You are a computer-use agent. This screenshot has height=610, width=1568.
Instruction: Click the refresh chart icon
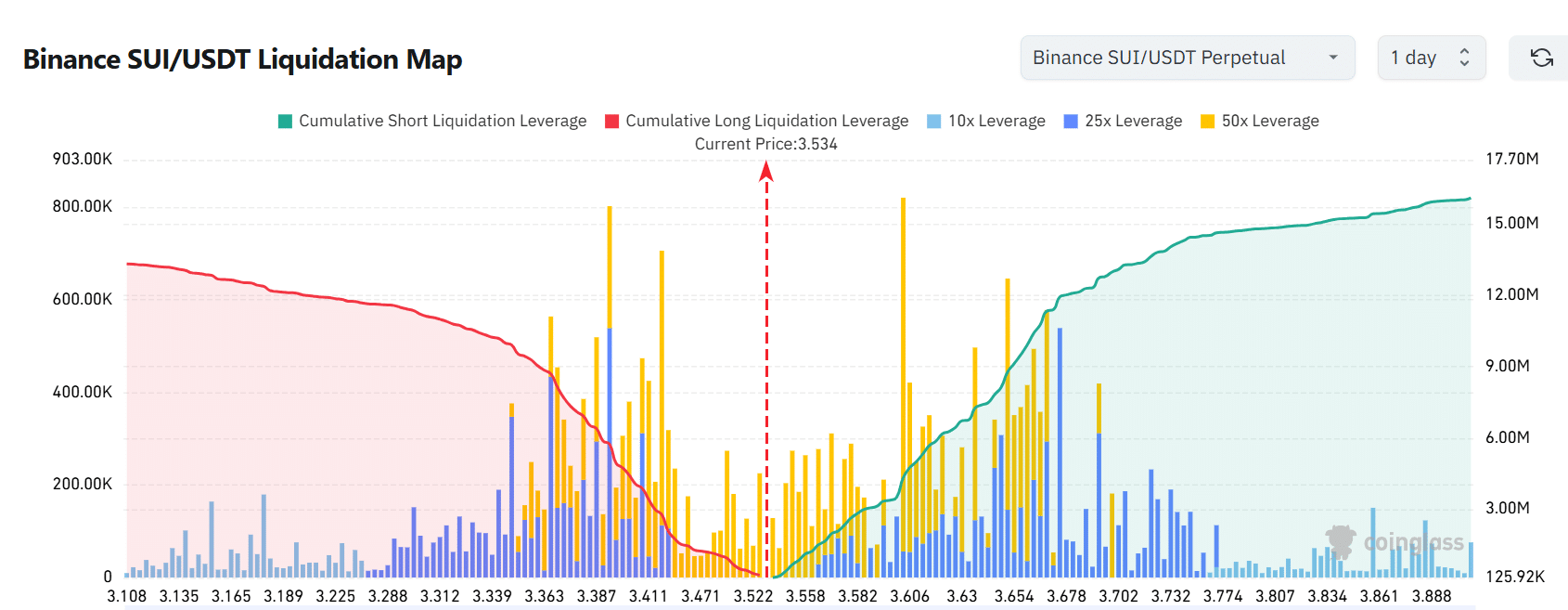[1541, 58]
